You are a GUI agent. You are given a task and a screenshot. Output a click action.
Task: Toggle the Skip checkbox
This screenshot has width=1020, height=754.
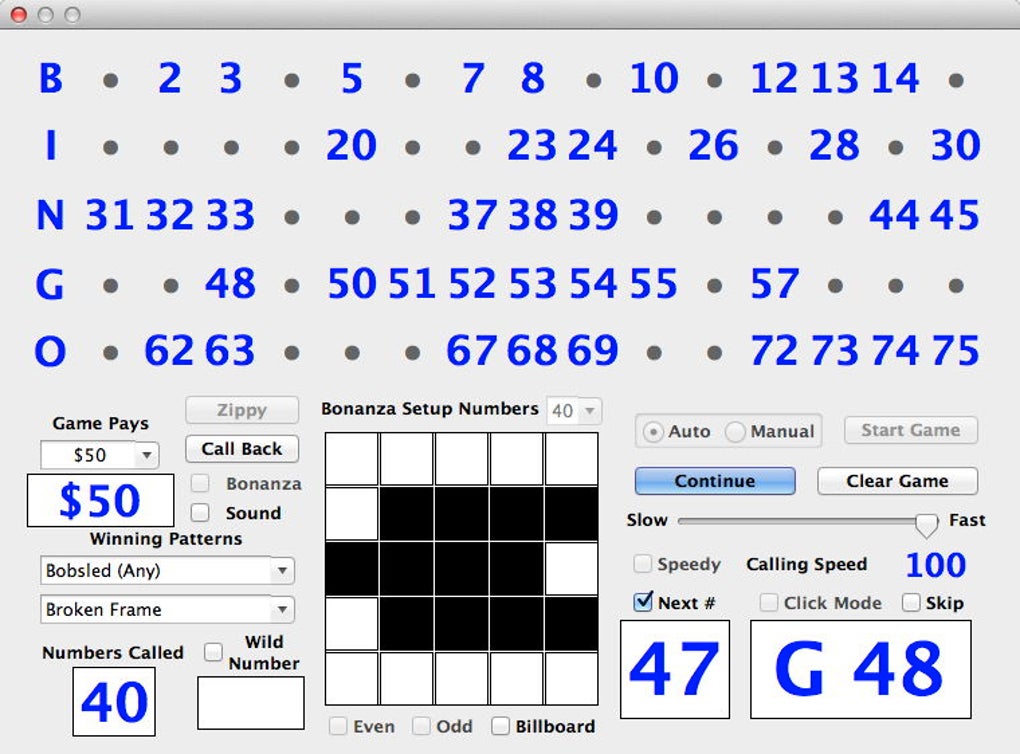click(911, 603)
